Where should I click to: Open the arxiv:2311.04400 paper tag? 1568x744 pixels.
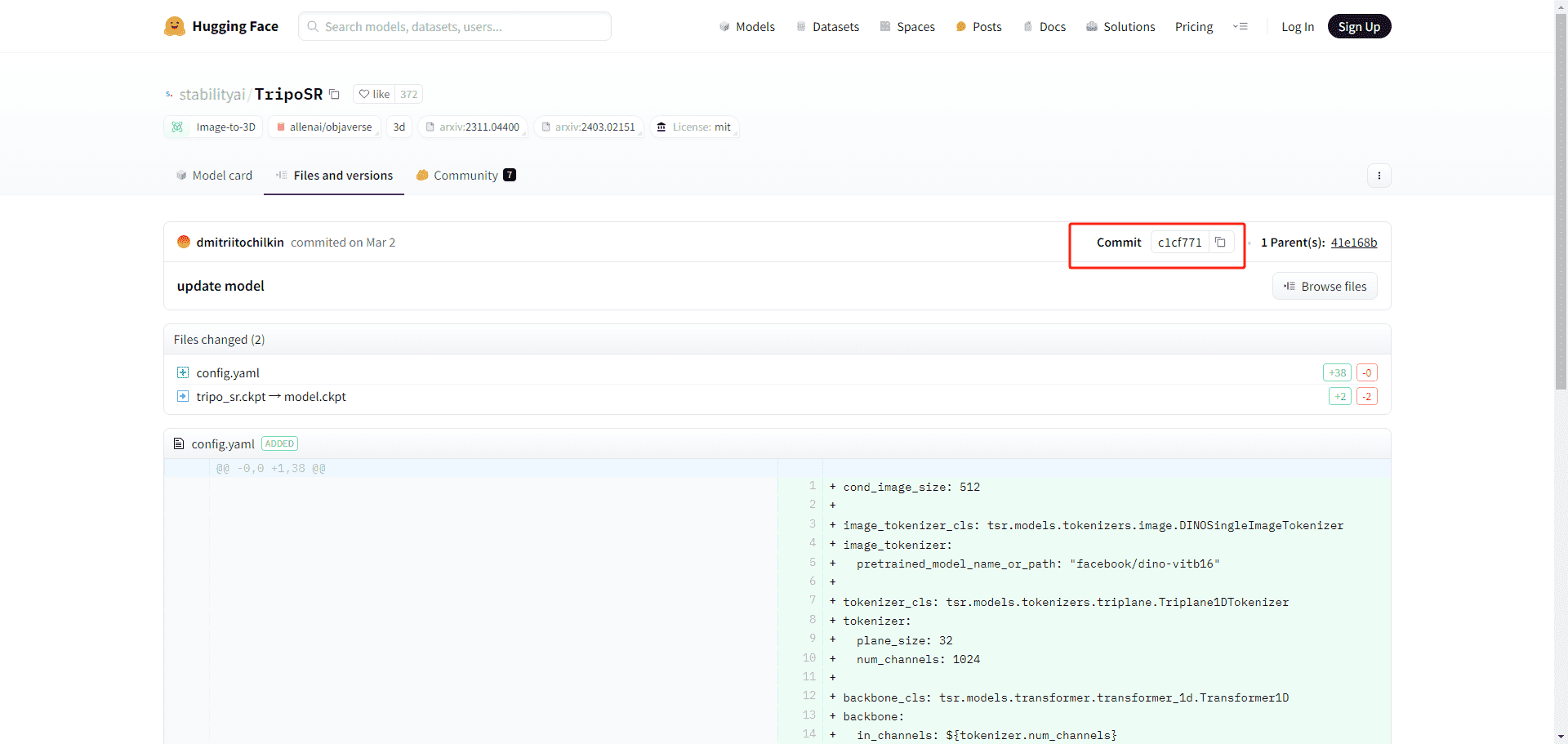click(472, 127)
